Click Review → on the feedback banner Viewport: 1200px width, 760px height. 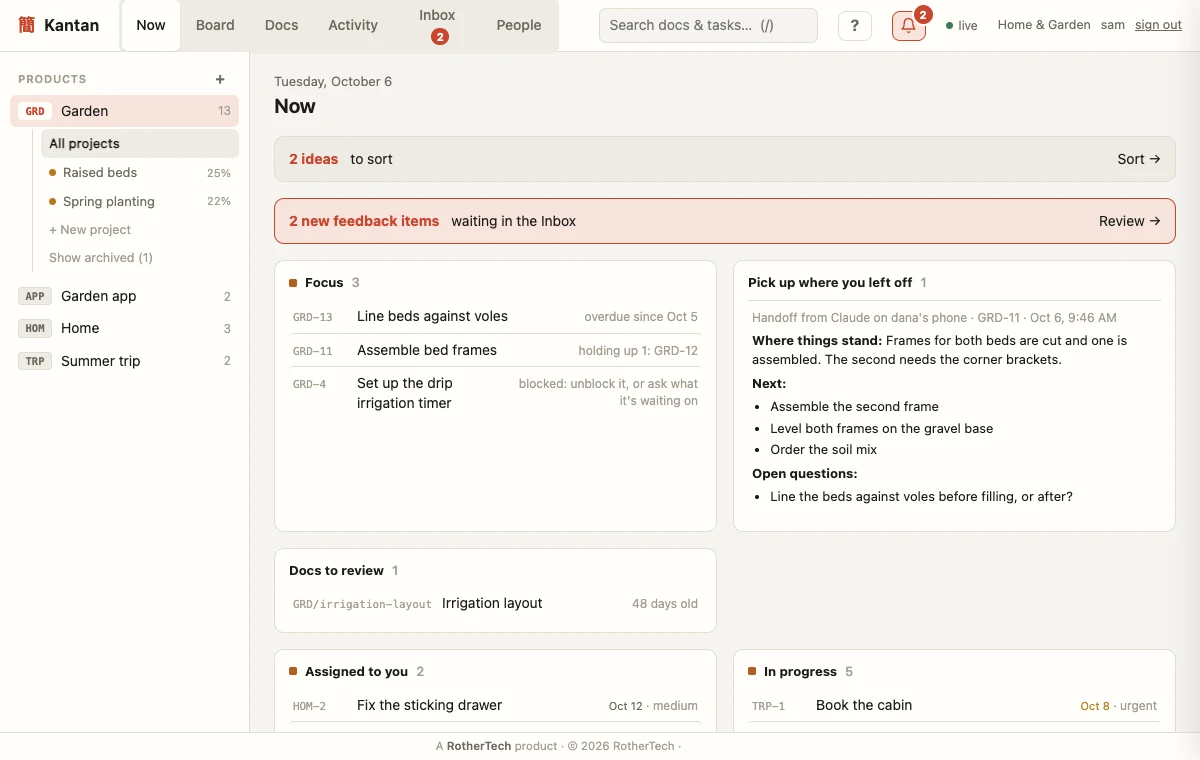click(1130, 221)
